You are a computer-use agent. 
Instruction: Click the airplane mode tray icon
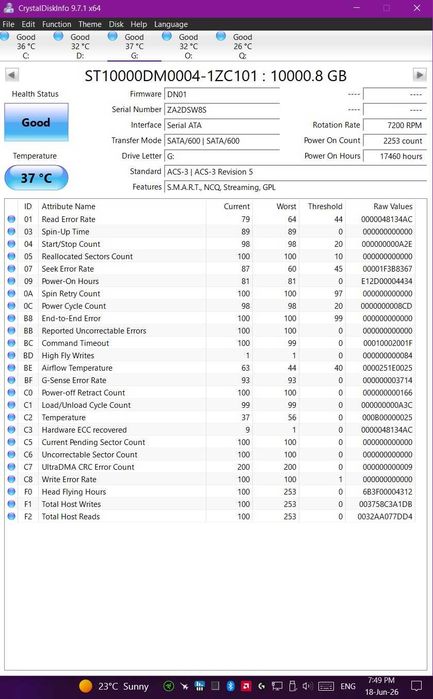pyautogui.click(x=184, y=686)
